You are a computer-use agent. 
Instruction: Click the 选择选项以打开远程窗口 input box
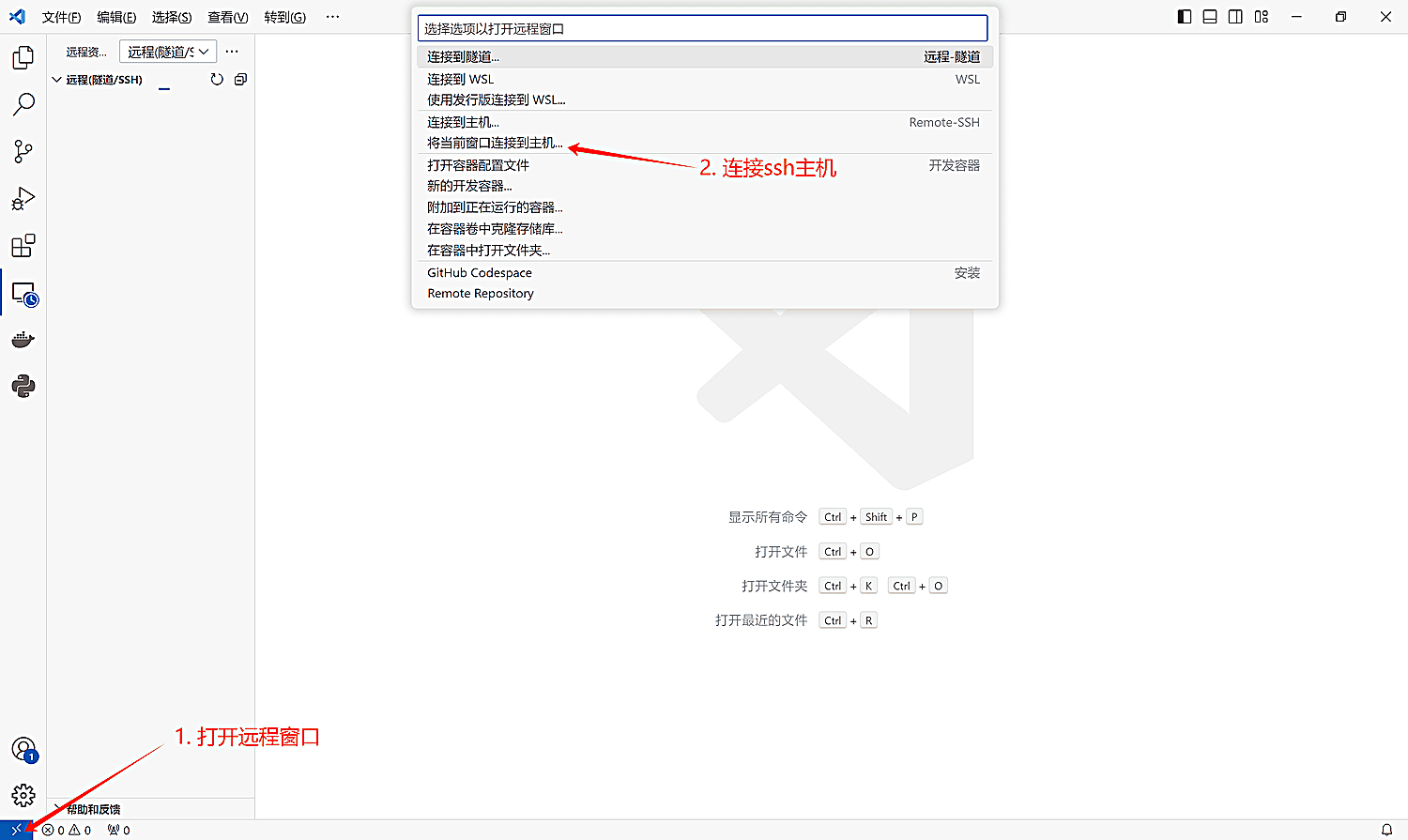click(x=702, y=28)
